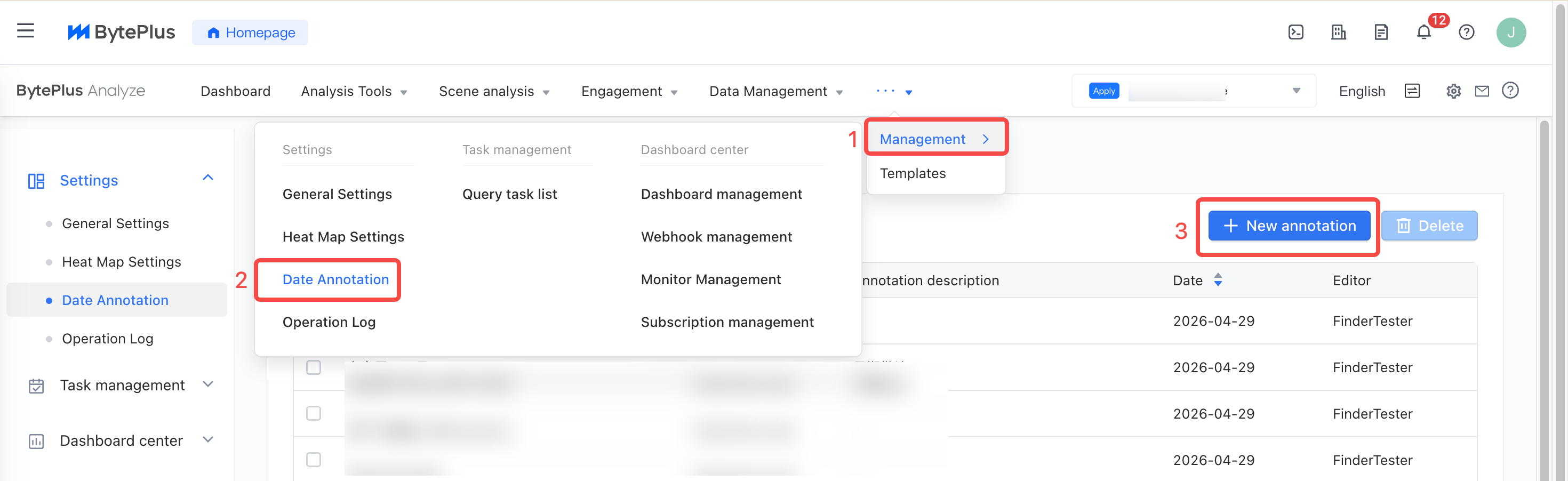Viewport: 1568px width, 481px height.
Task: Select Management in the more menu
Action: click(x=935, y=139)
